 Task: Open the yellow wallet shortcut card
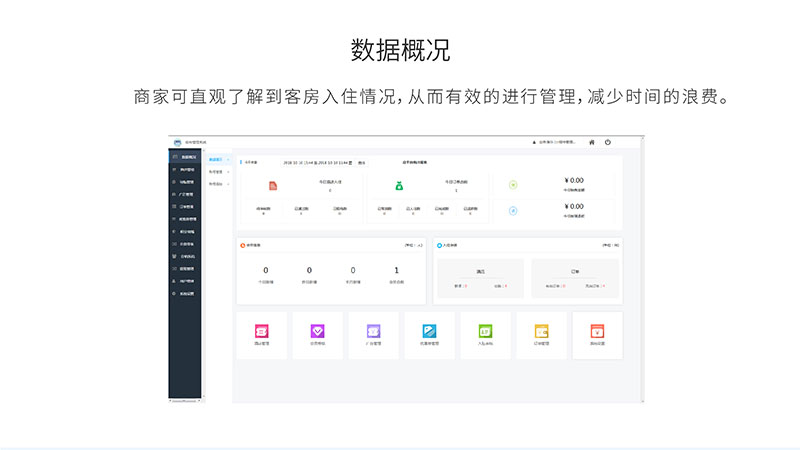tap(541, 335)
